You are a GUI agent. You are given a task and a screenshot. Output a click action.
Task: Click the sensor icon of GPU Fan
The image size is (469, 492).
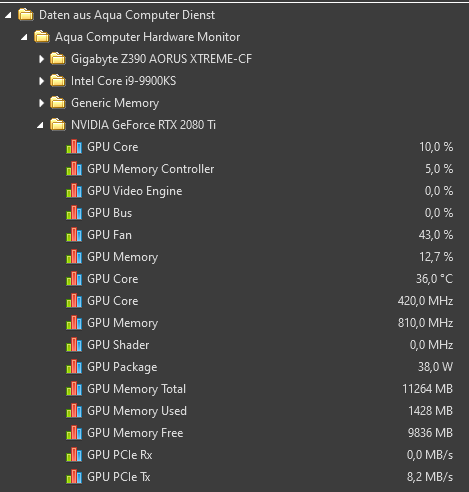click(x=74, y=235)
